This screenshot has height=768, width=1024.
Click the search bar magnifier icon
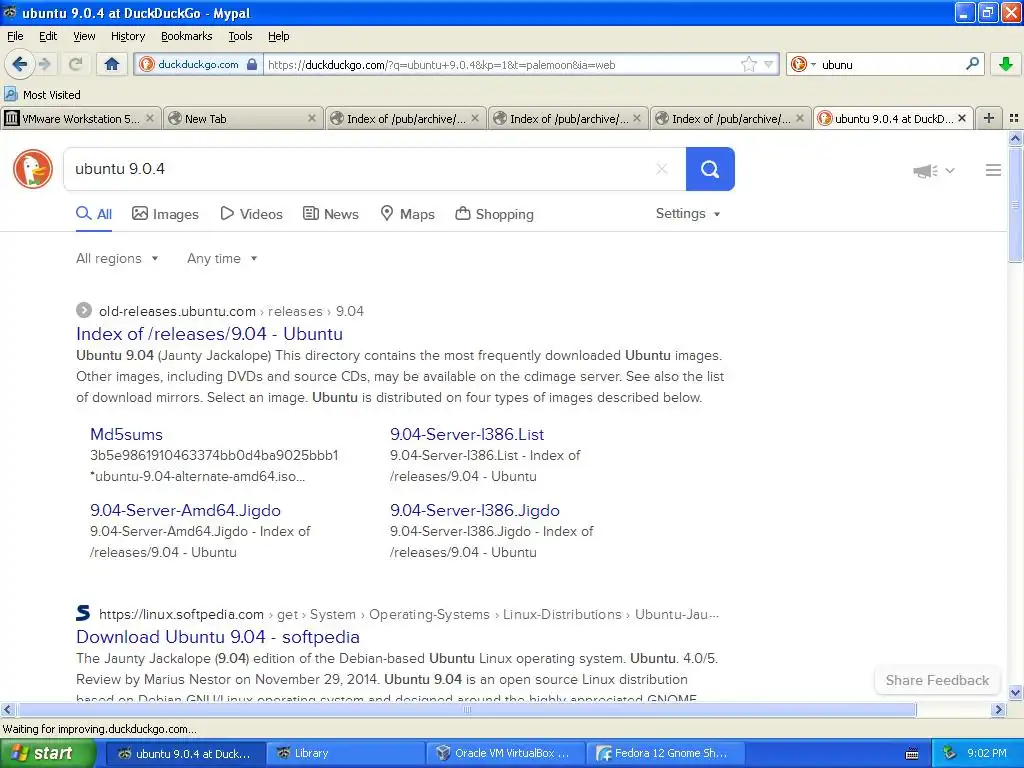point(972,64)
